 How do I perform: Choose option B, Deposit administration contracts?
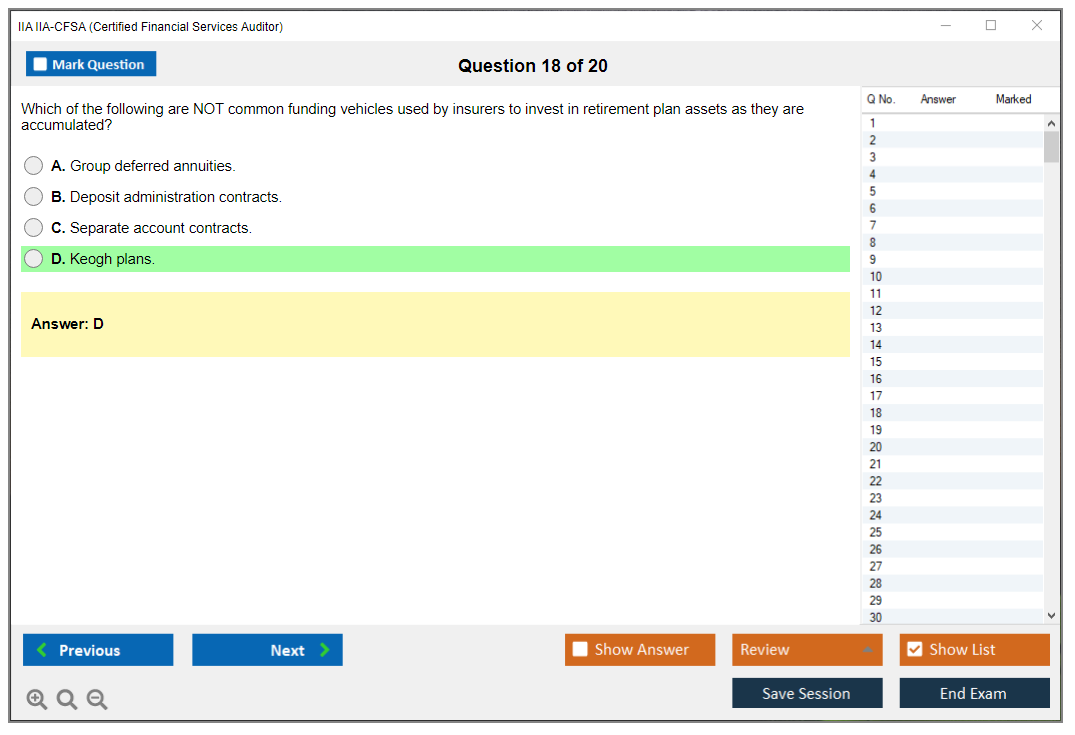(x=34, y=197)
